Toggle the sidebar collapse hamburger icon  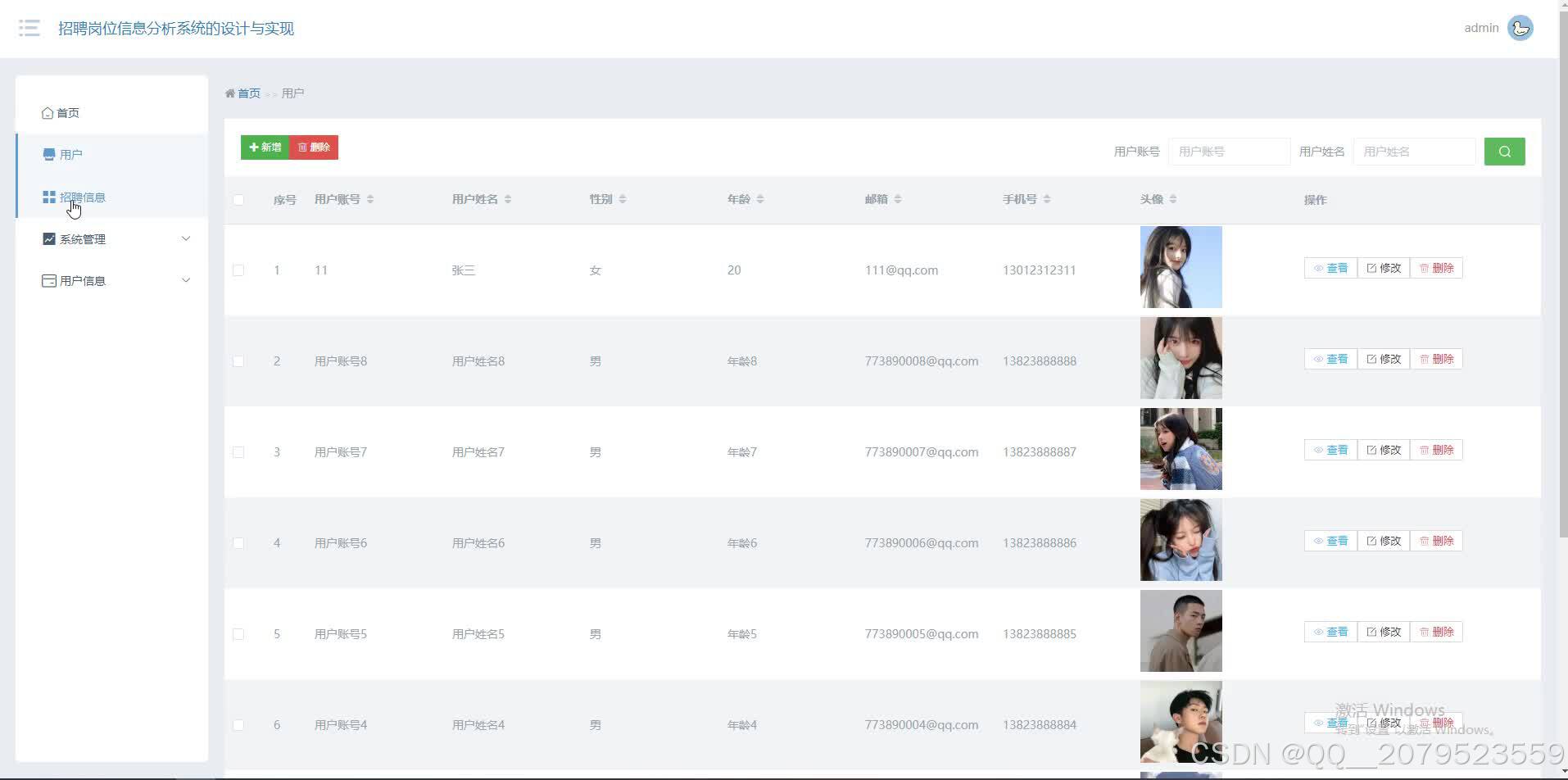29,28
